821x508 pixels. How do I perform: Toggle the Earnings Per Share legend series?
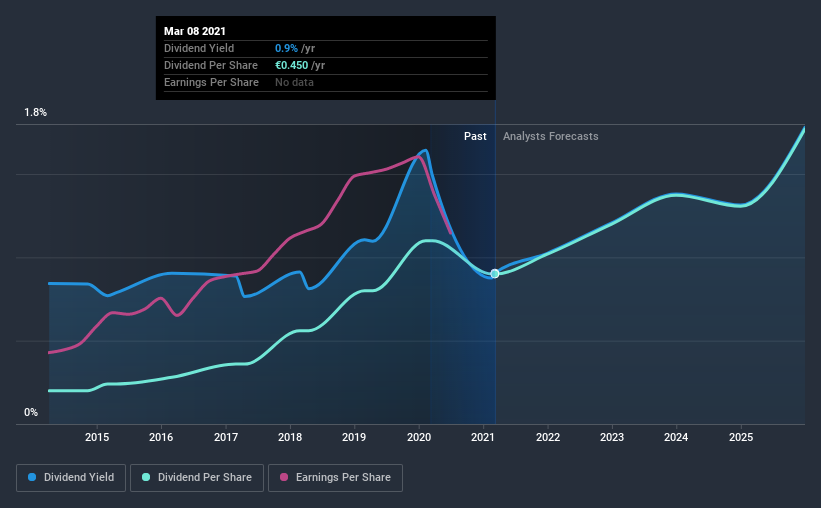[335, 478]
